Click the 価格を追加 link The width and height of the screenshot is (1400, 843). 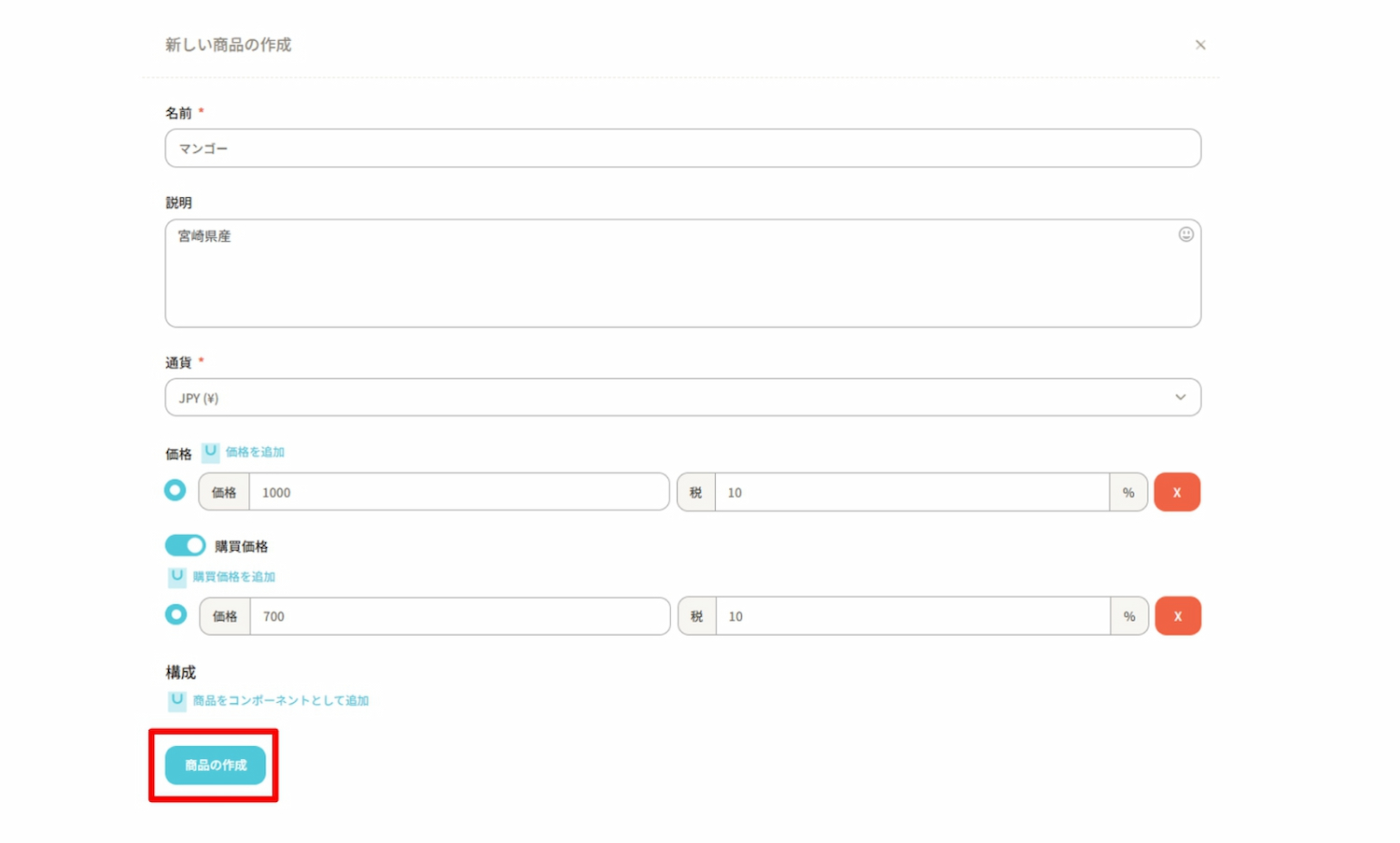click(255, 452)
